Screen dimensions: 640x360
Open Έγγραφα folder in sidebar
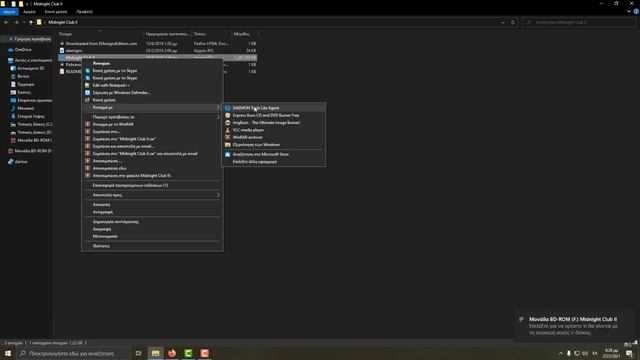pyautogui.click(x=22, y=84)
